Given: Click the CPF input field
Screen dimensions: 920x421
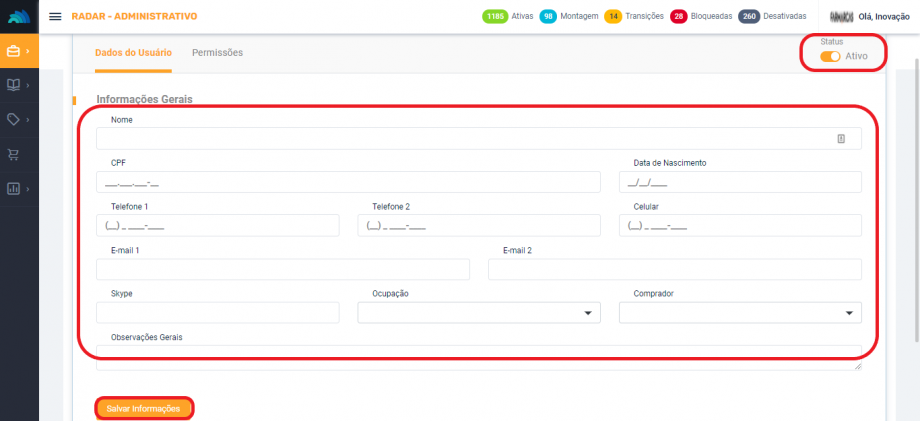Looking at the screenshot, I should (348, 182).
